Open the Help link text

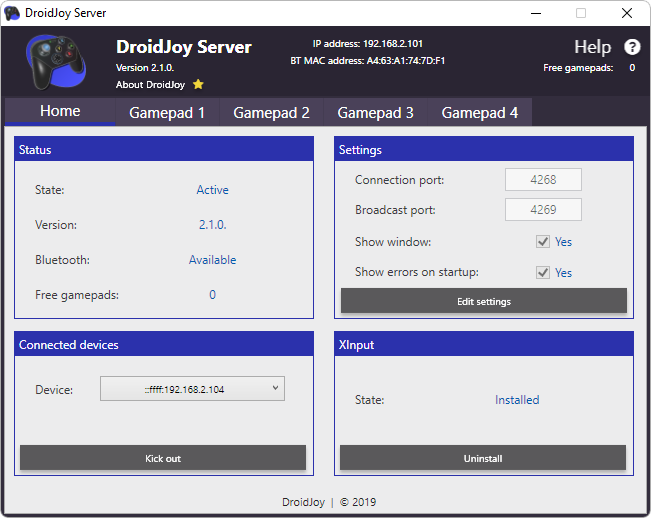(x=592, y=47)
